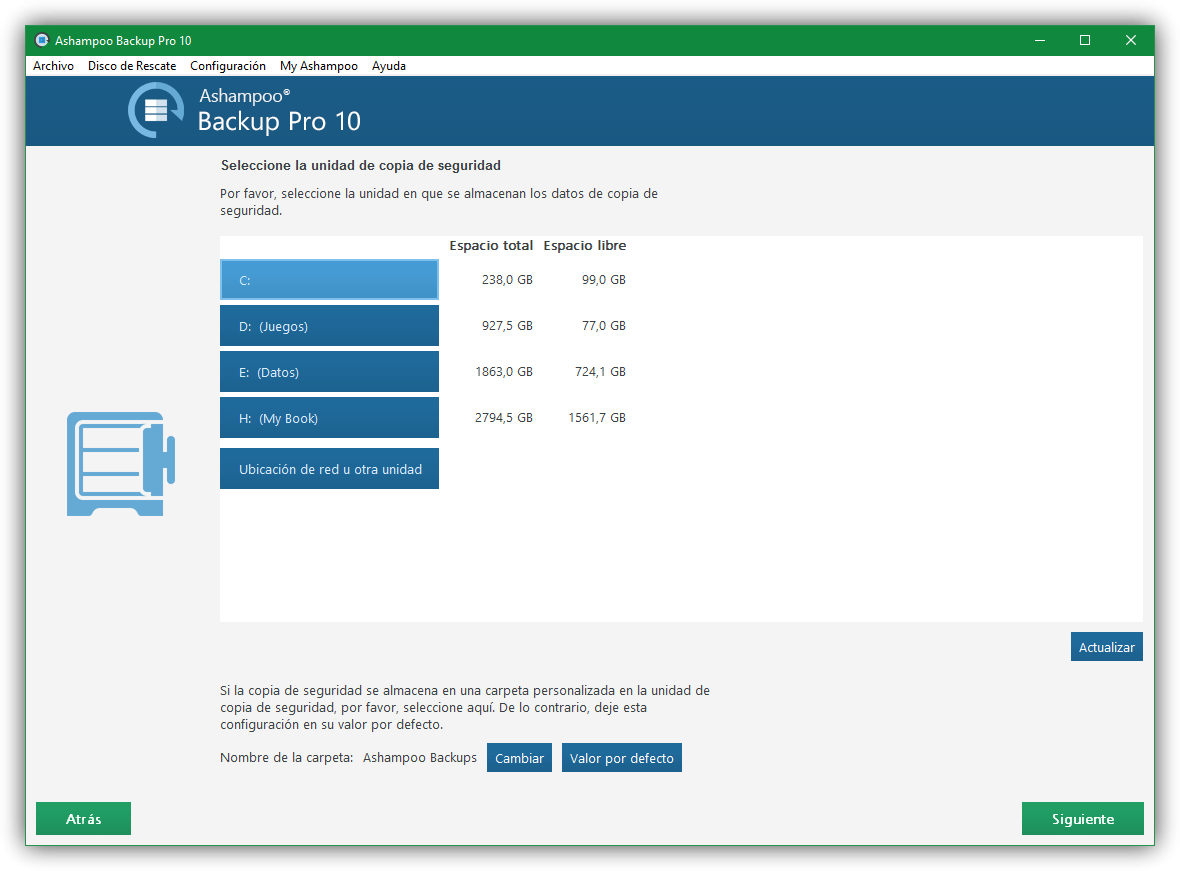The image size is (1180, 871).
Task: Open the Ayuda menu
Action: (388, 65)
